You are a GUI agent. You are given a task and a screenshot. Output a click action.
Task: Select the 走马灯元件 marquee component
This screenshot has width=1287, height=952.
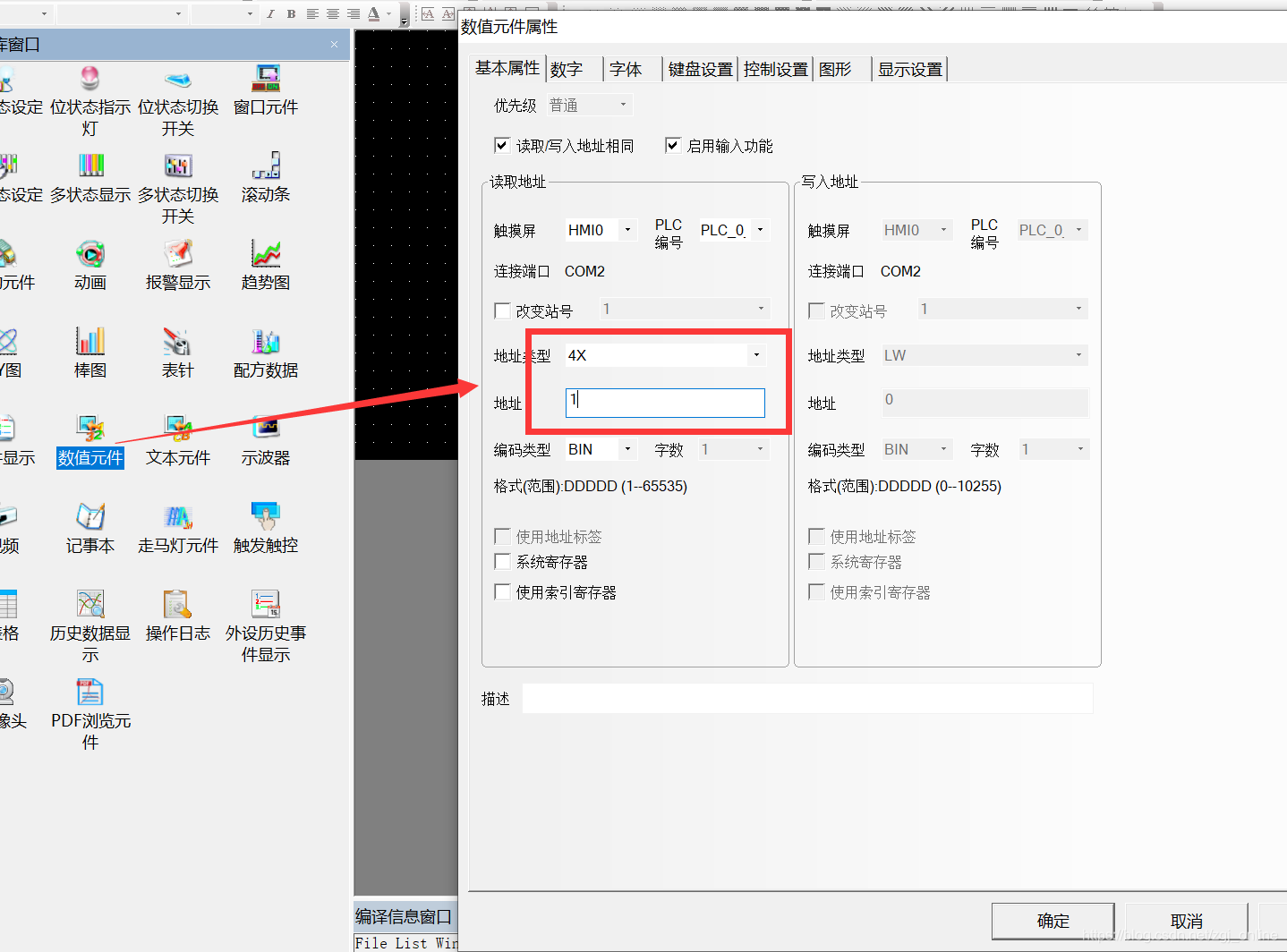pyautogui.click(x=178, y=516)
